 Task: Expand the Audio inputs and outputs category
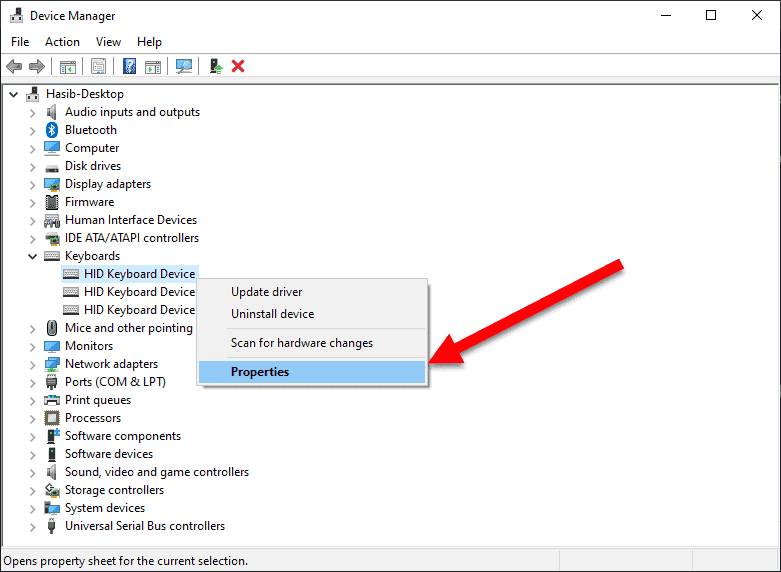(x=32, y=113)
